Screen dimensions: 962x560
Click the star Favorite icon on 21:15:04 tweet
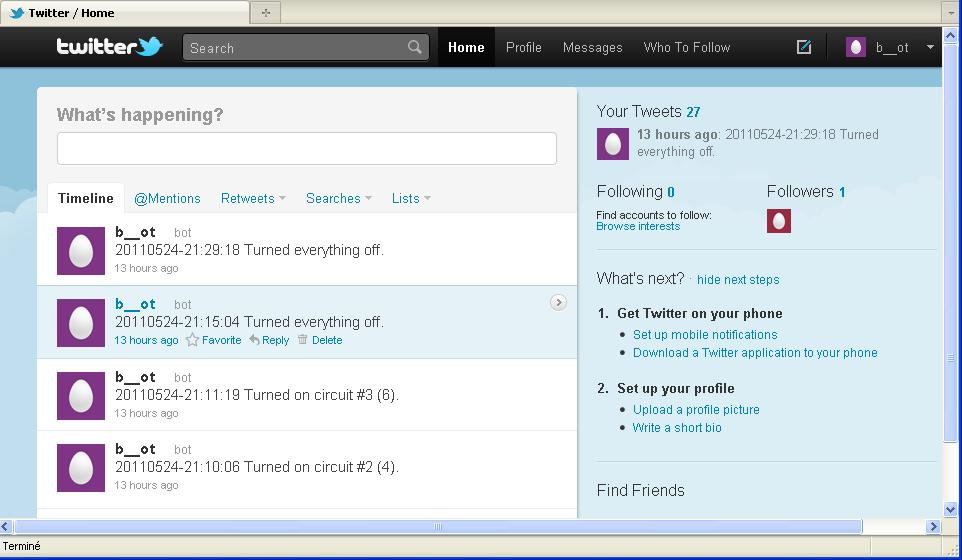[192, 340]
